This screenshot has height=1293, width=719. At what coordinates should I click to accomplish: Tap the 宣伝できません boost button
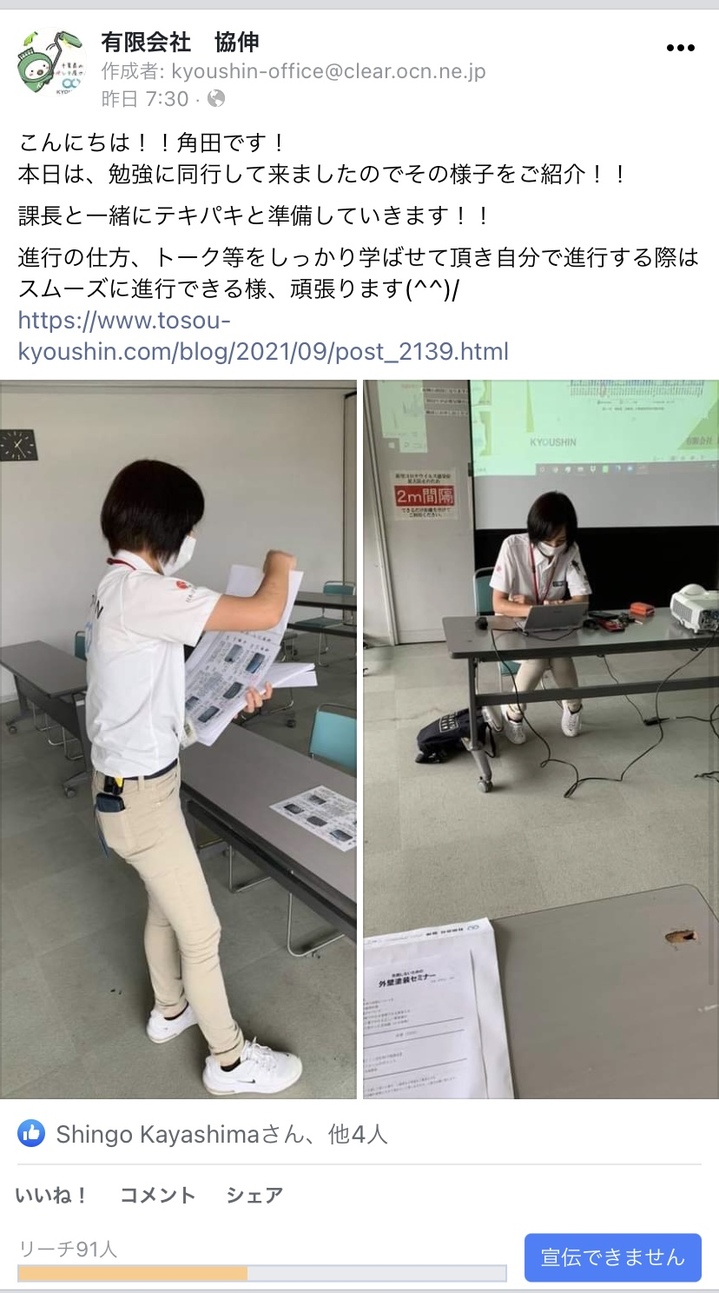point(613,1257)
